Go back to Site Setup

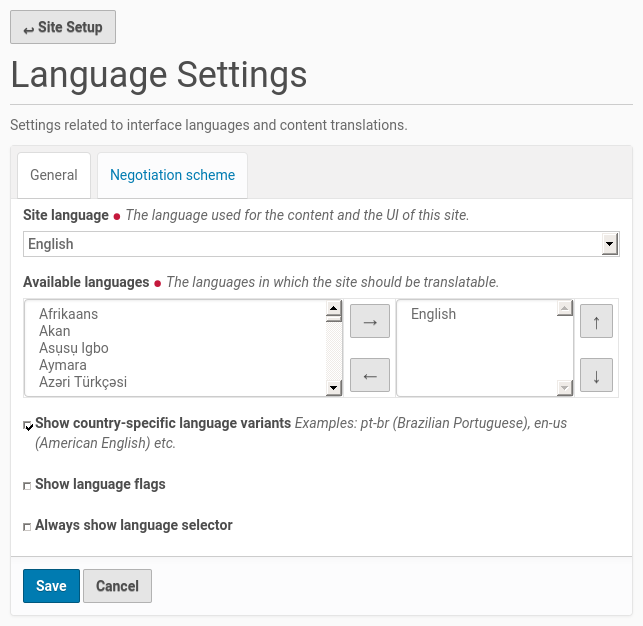pyautogui.click(x=63, y=27)
